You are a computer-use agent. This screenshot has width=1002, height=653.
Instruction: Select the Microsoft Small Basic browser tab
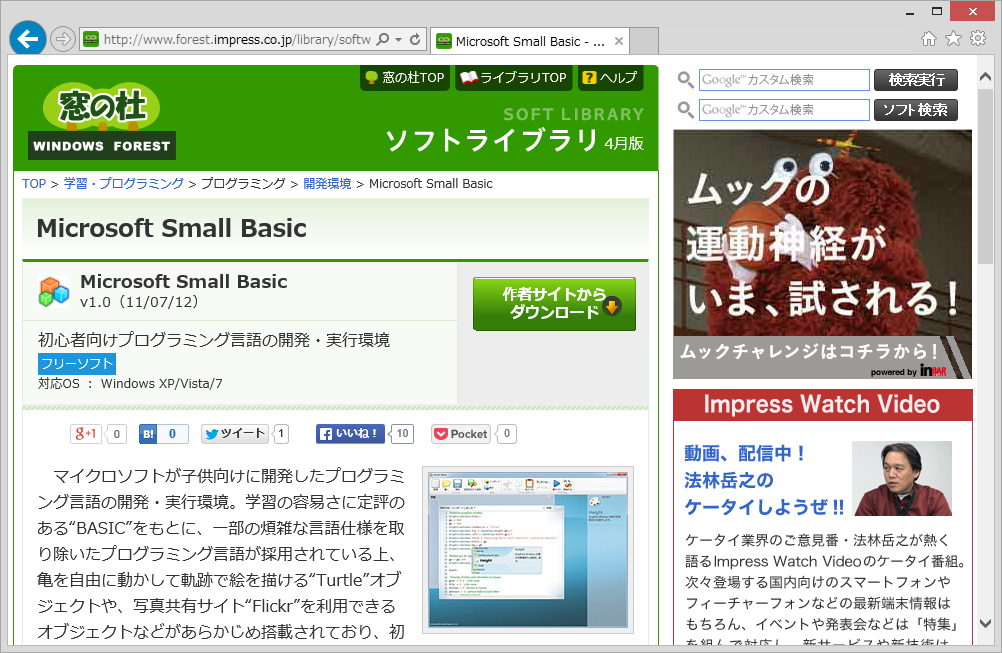(x=530, y=42)
